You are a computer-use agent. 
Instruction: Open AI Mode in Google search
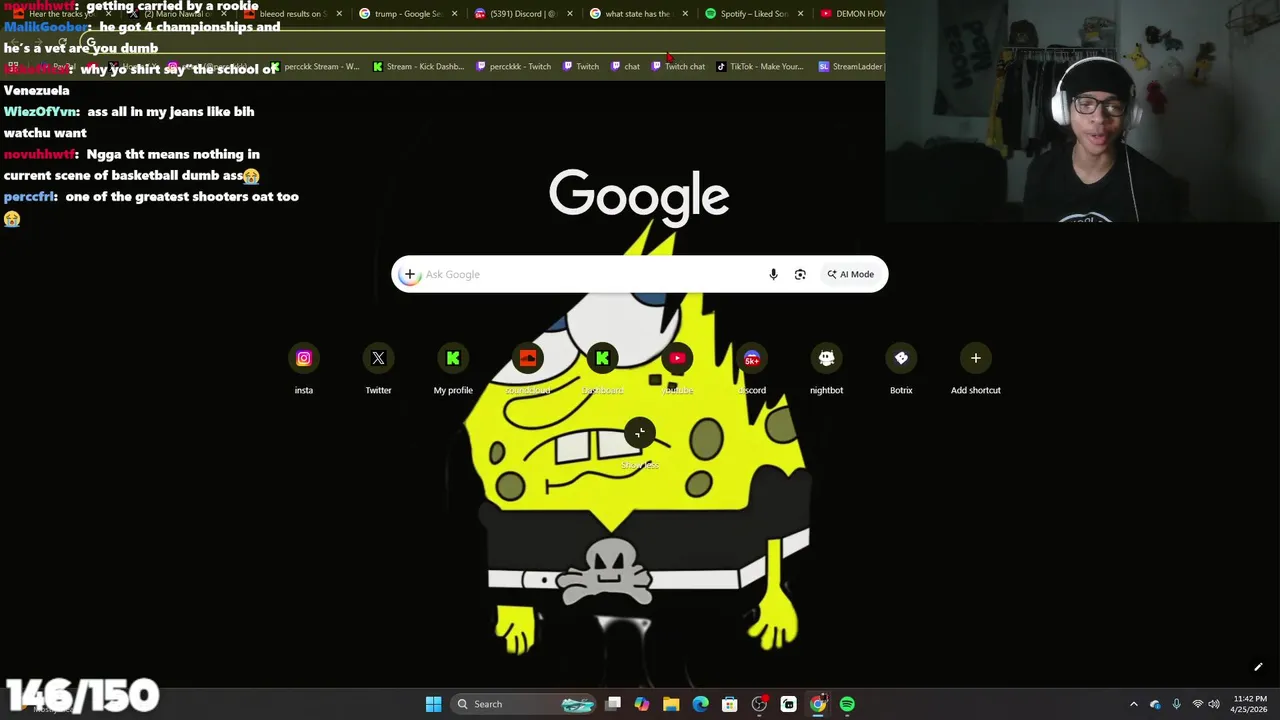pos(850,274)
